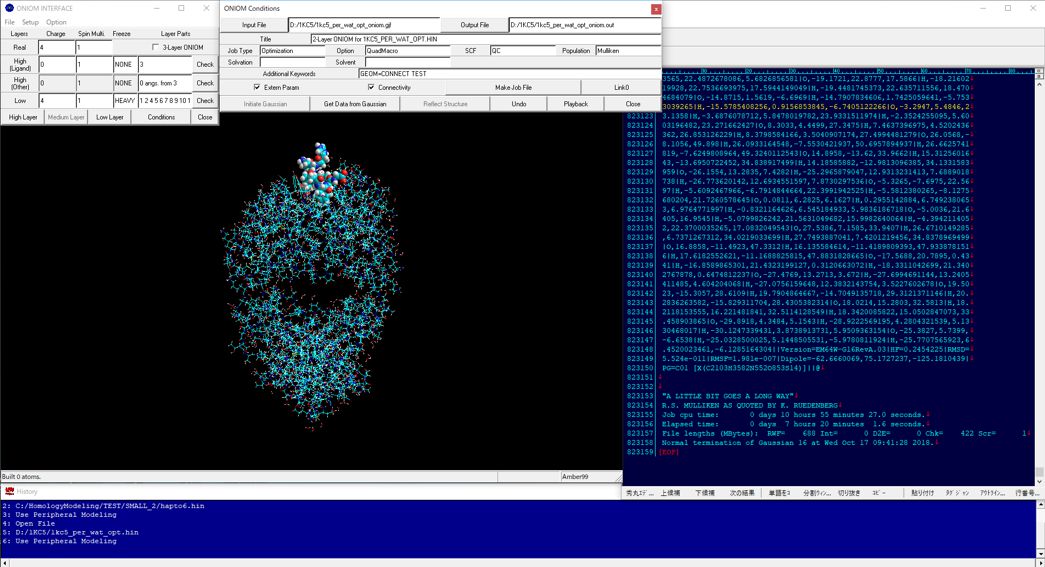Click the Input File button
1045x567 pixels.
point(254,25)
